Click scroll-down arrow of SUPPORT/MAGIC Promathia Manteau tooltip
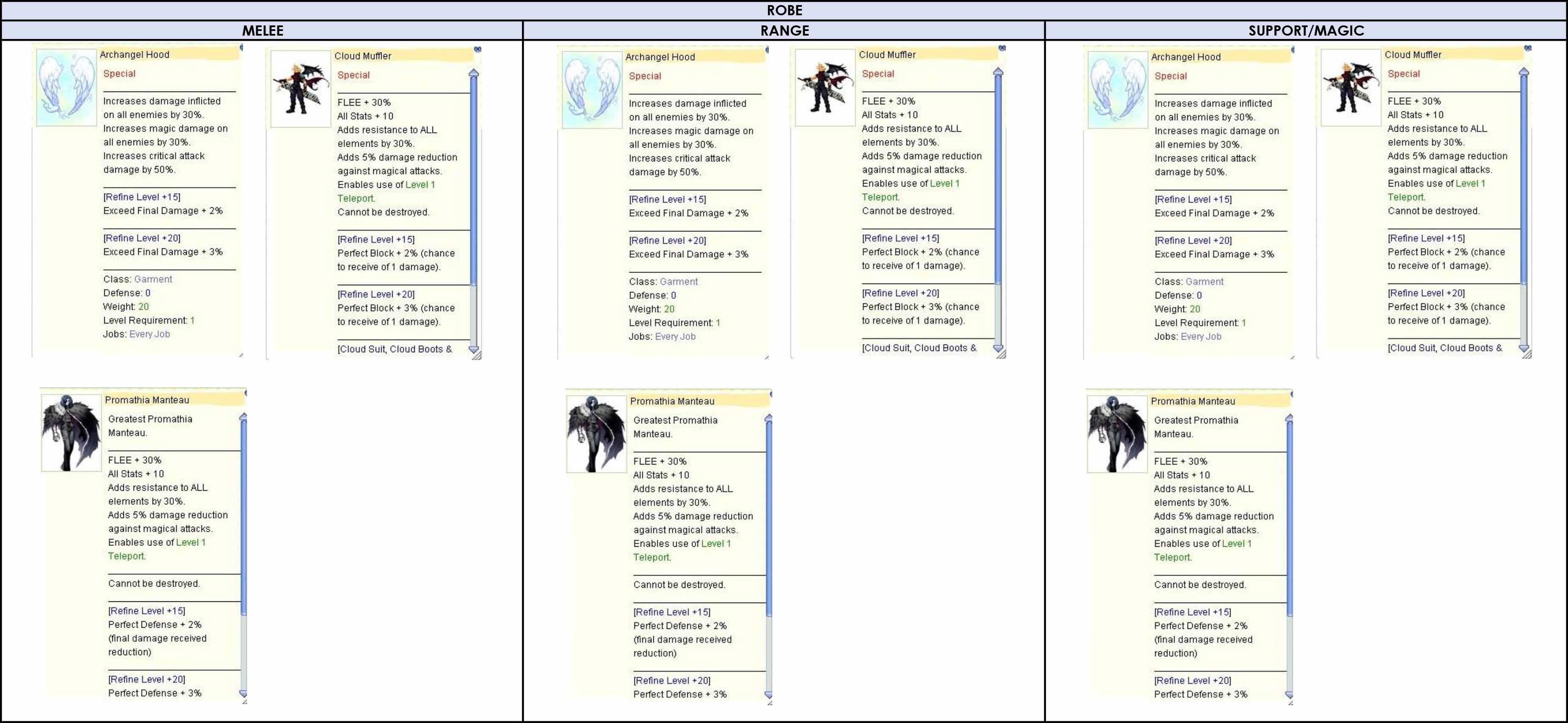 (x=1289, y=695)
